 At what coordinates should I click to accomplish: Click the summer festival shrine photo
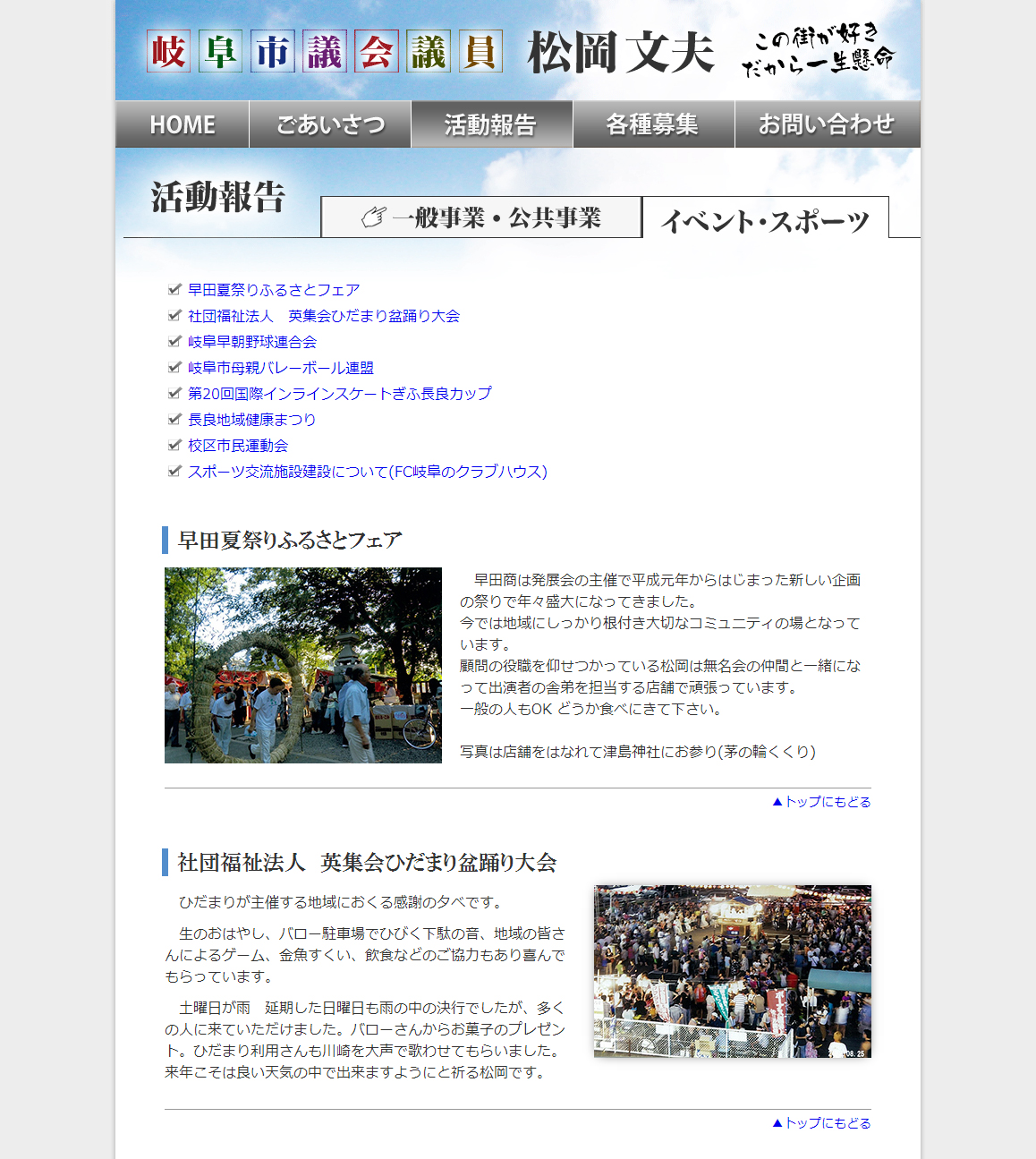(302, 665)
